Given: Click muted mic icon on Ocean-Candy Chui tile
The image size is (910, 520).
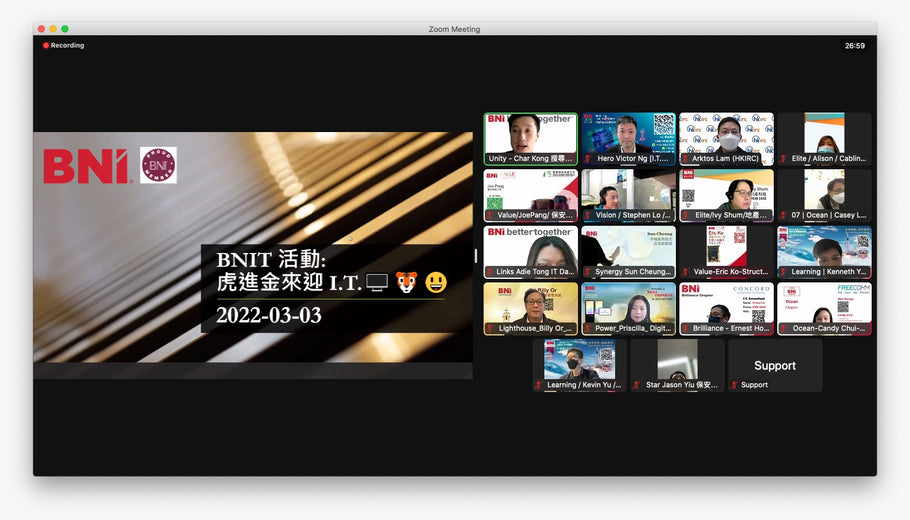Looking at the screenshot, I should point(784,328).
